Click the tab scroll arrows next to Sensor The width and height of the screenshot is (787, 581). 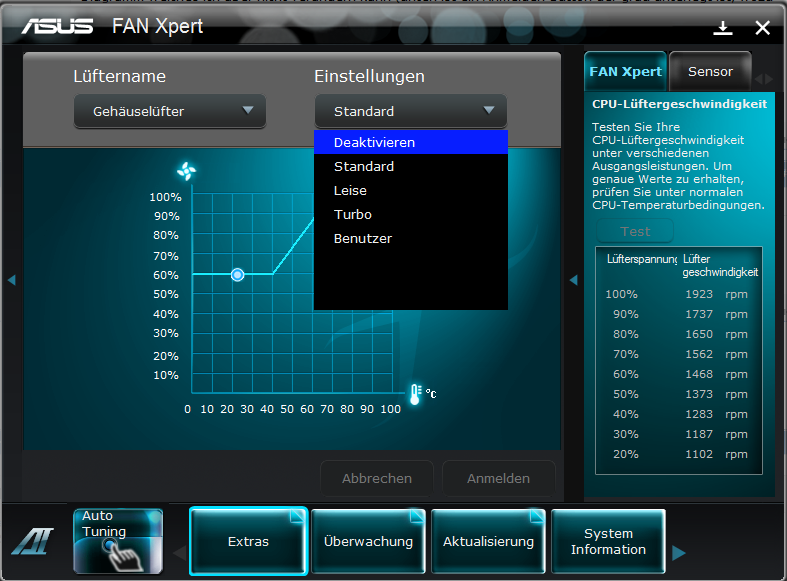point(763,79)
